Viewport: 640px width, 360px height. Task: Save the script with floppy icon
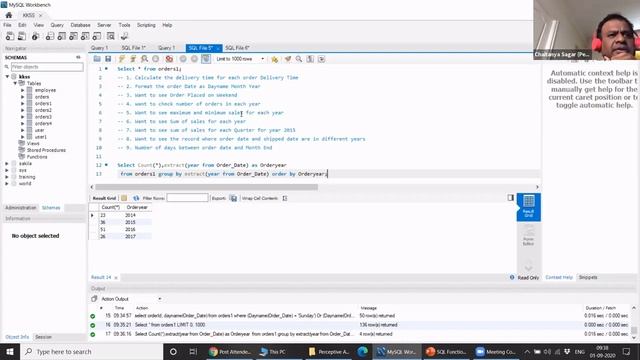click(x=108, y=59)
